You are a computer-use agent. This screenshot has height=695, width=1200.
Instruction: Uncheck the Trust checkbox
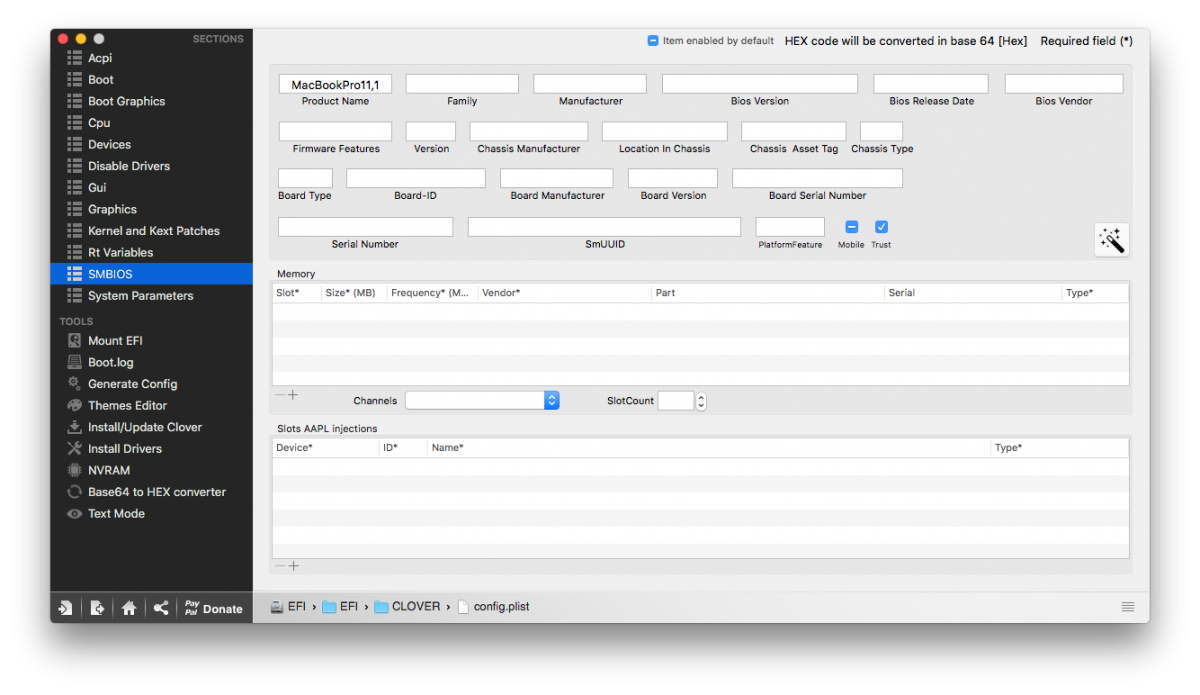pos(881,227)
